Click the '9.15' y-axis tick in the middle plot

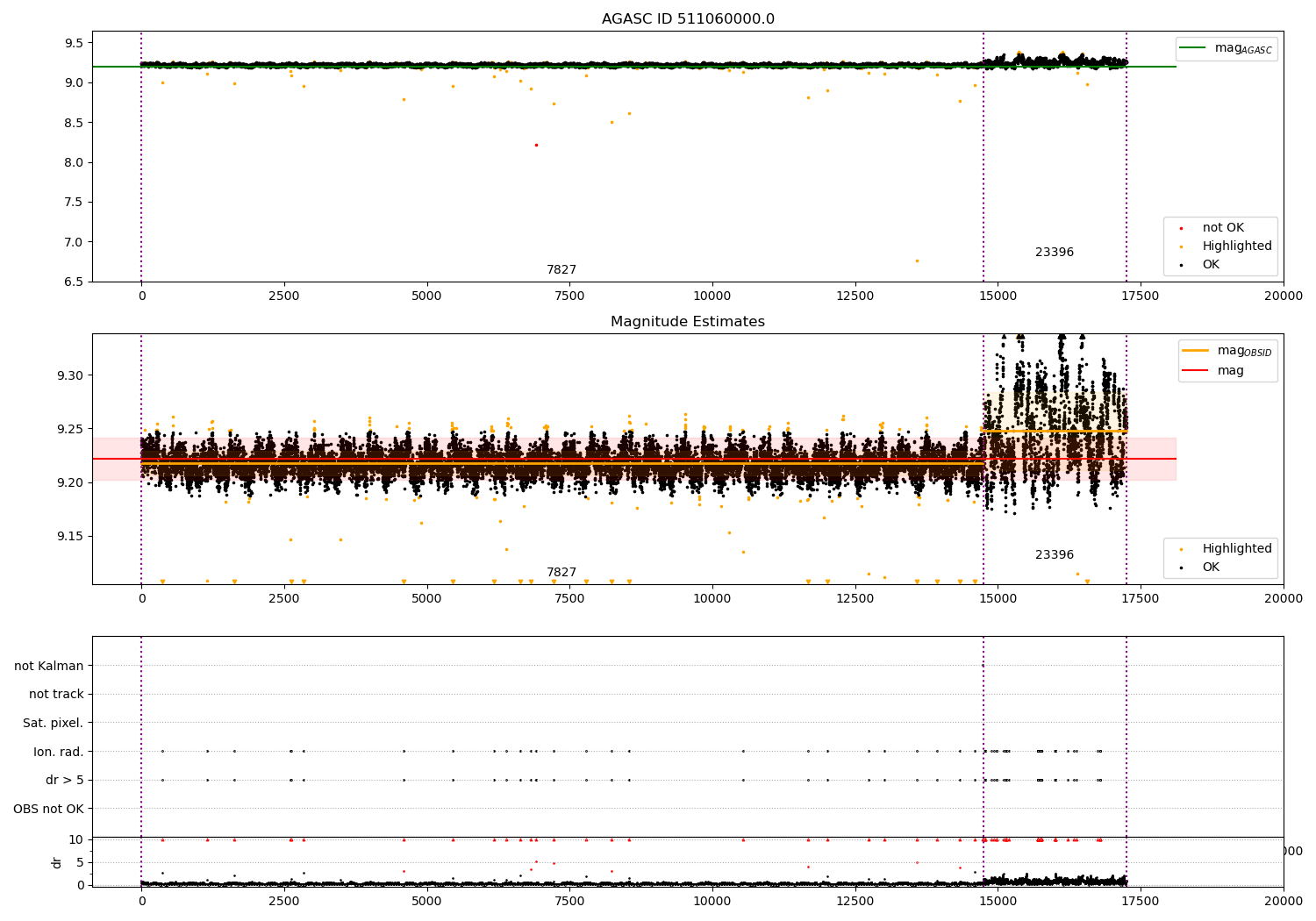tap(70, 536)
